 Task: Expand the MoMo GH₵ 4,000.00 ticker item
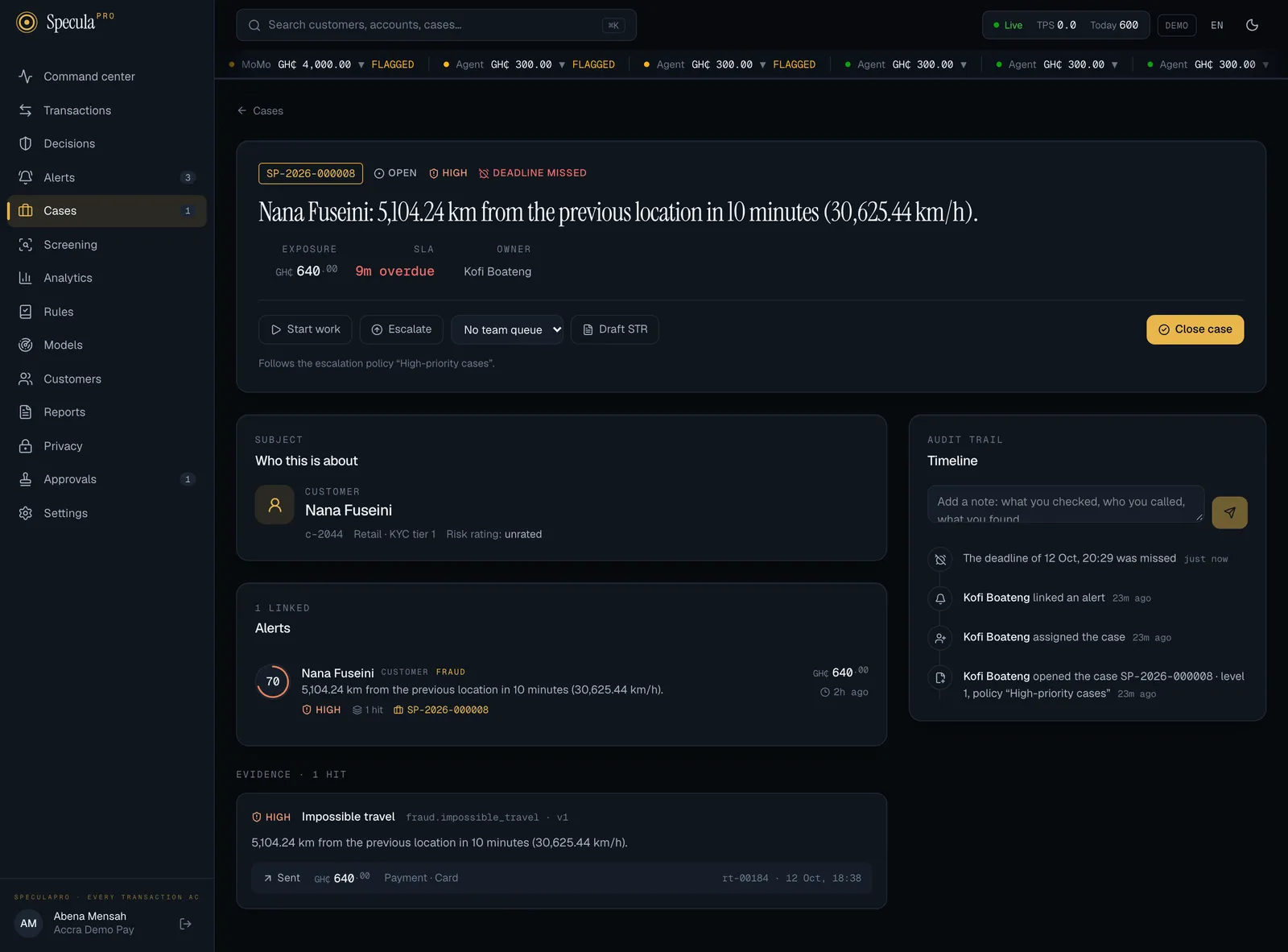[322, 64]
